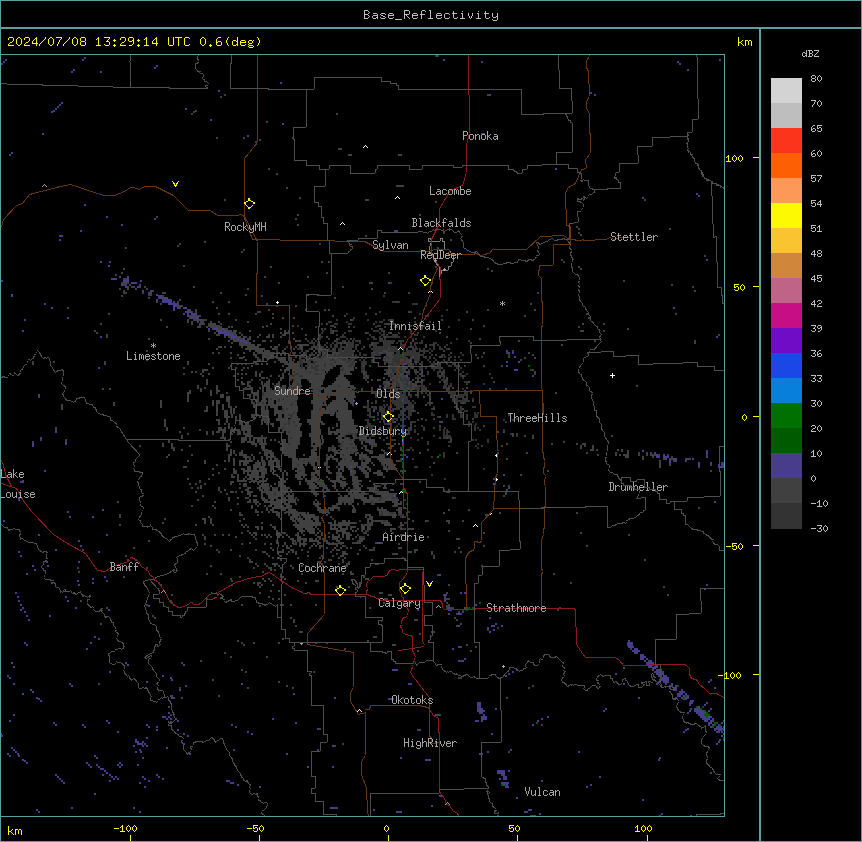Viewport: 862px width, 842px height.
Task: Click the white caret marker below Ponoka
Action: tap(365, 147)
